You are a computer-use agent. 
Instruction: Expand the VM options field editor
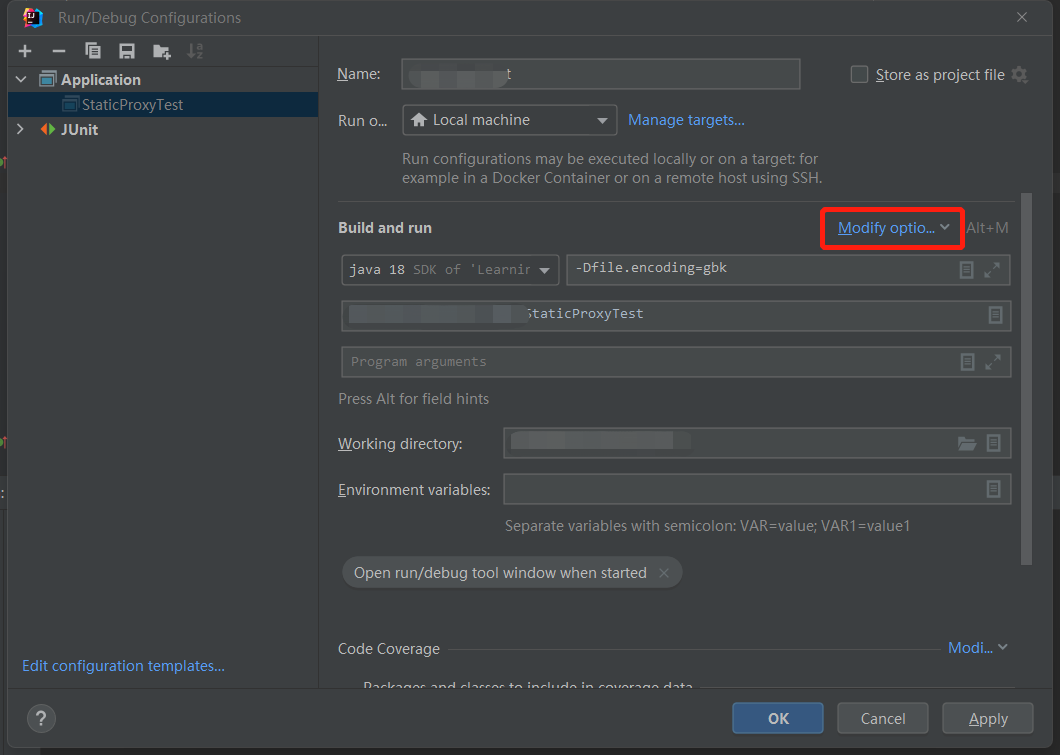tap(992, 270)
